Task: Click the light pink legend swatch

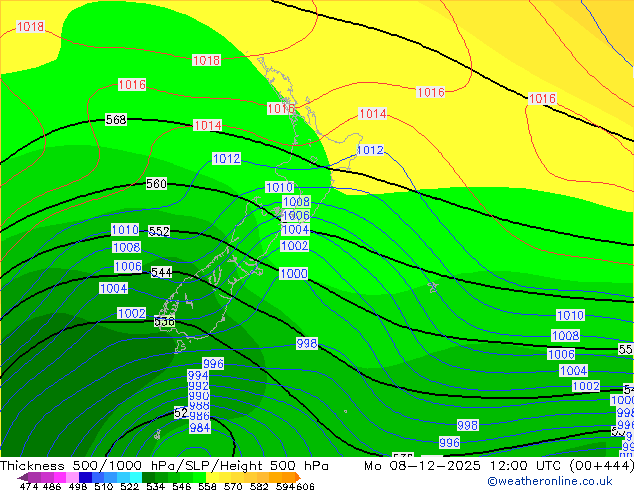Action: coord(71,477)
